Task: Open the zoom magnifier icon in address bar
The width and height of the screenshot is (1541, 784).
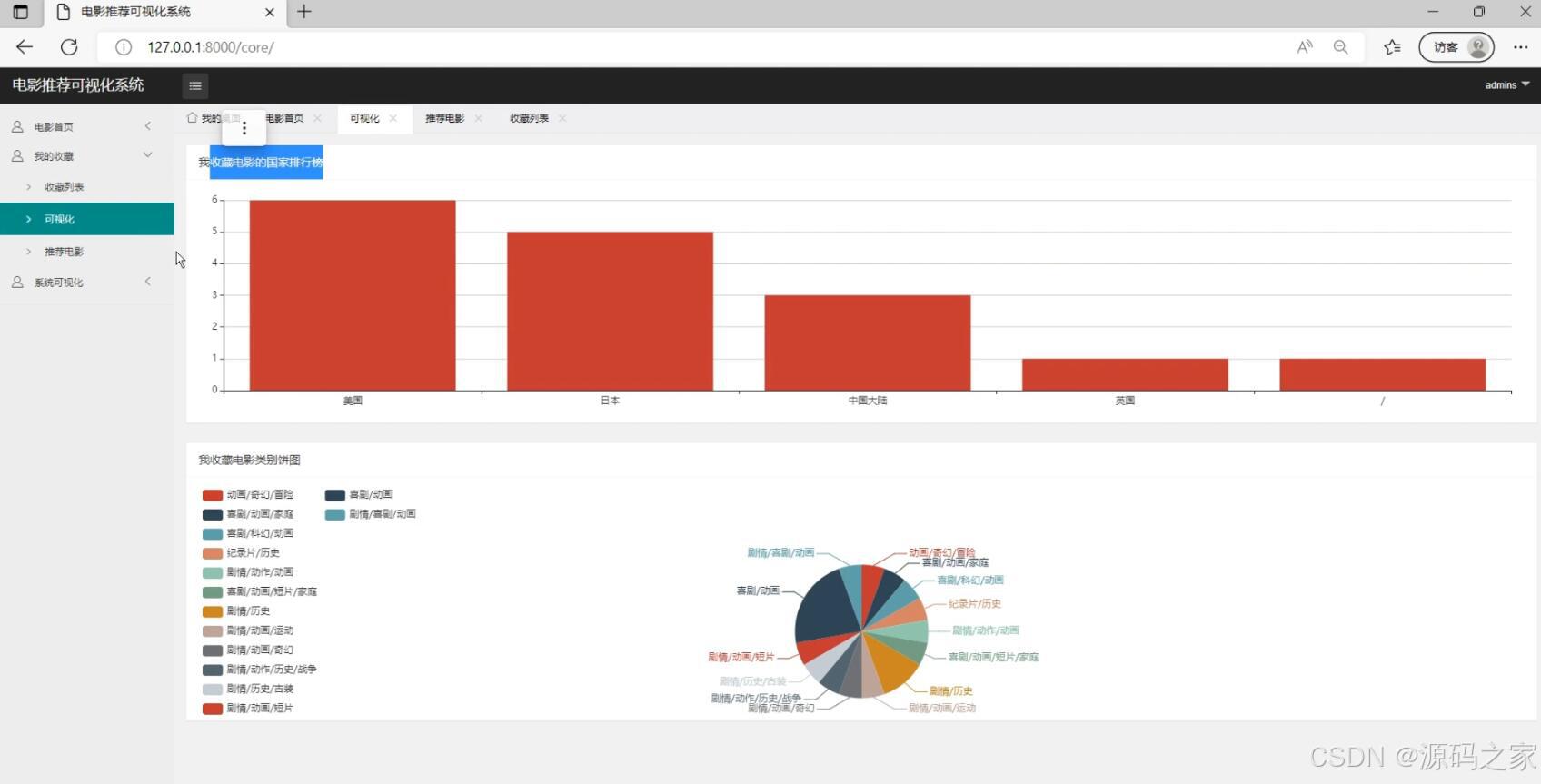Action: pos(1340,47)
